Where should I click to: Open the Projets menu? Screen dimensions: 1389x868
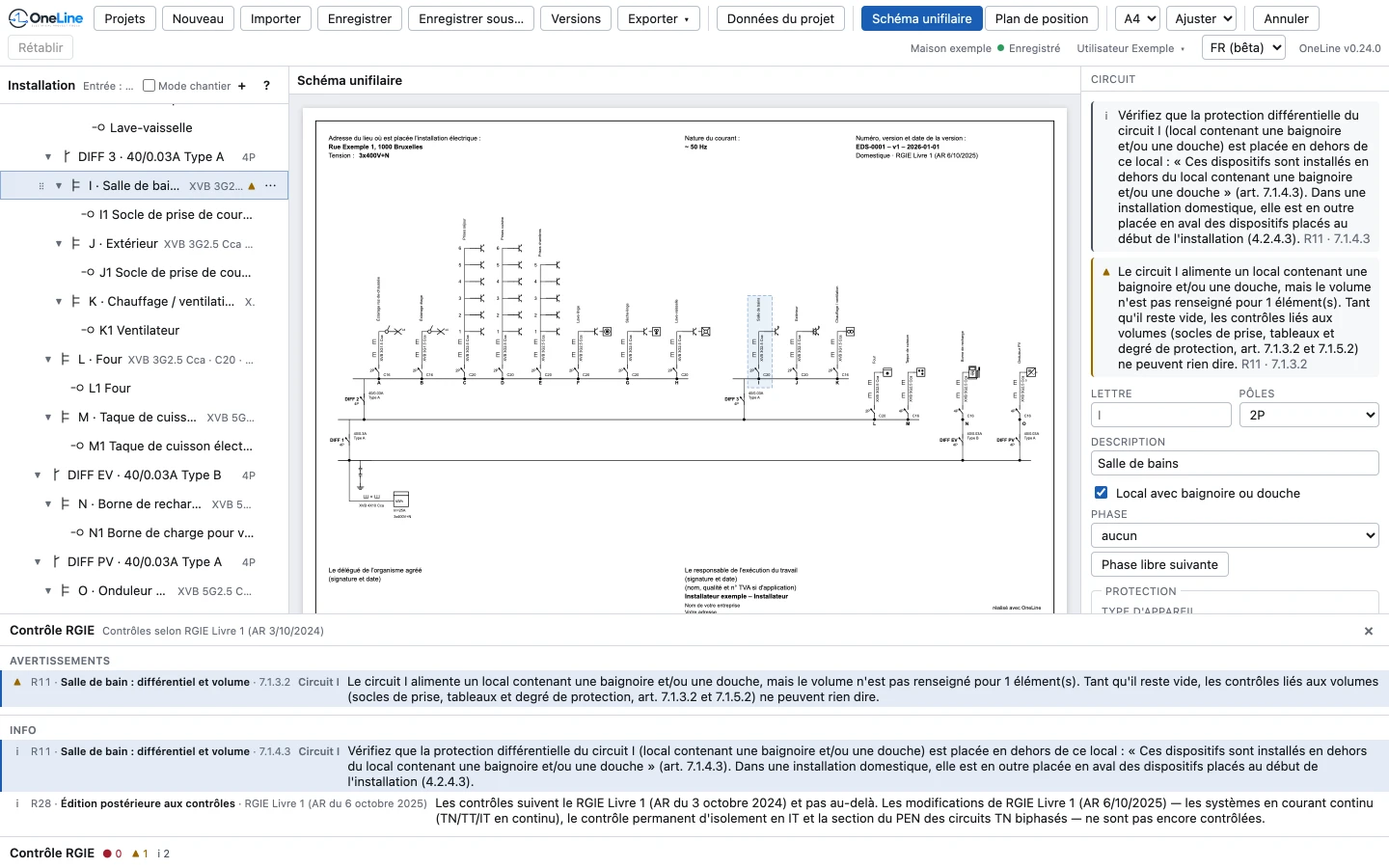[124, 18]
